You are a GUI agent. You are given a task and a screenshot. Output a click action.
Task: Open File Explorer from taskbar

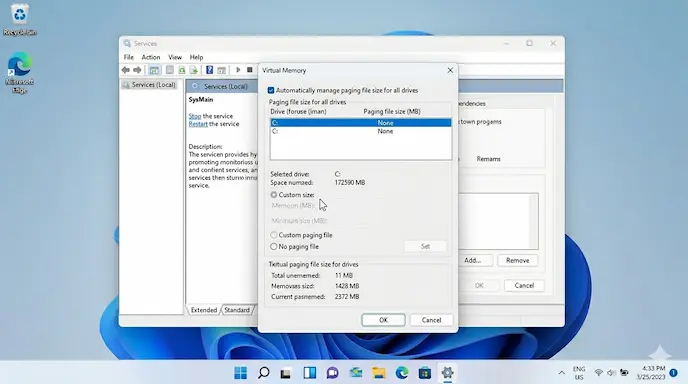pos(379,373)
